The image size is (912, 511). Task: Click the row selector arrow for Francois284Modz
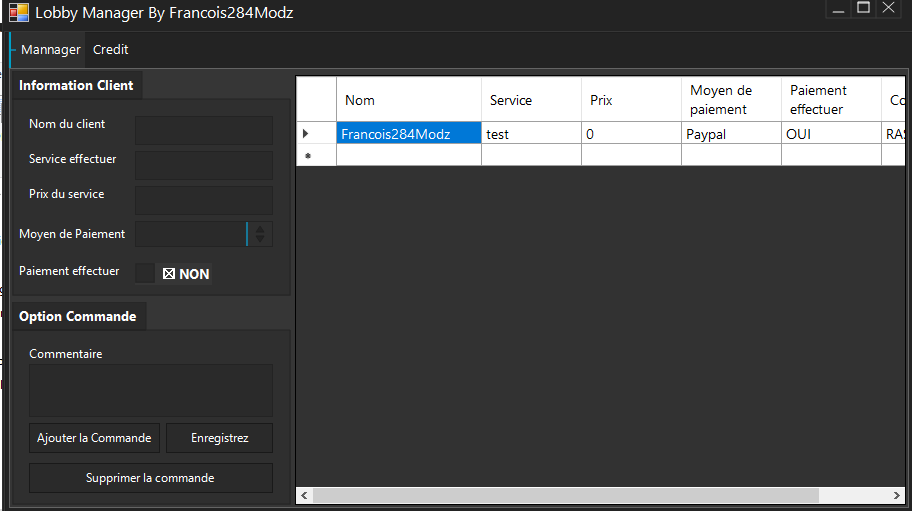(x=316, y=133)
